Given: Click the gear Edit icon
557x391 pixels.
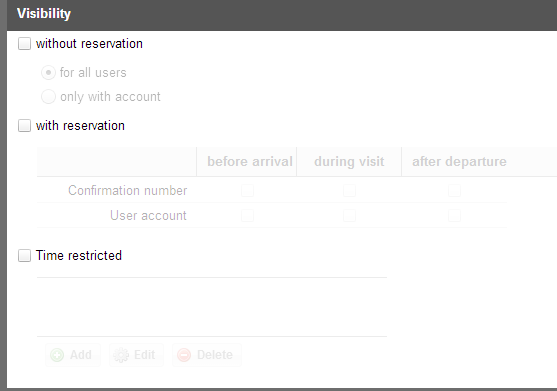Looking at the screenshot, I should pyautogui.click(x=121, y=355).
